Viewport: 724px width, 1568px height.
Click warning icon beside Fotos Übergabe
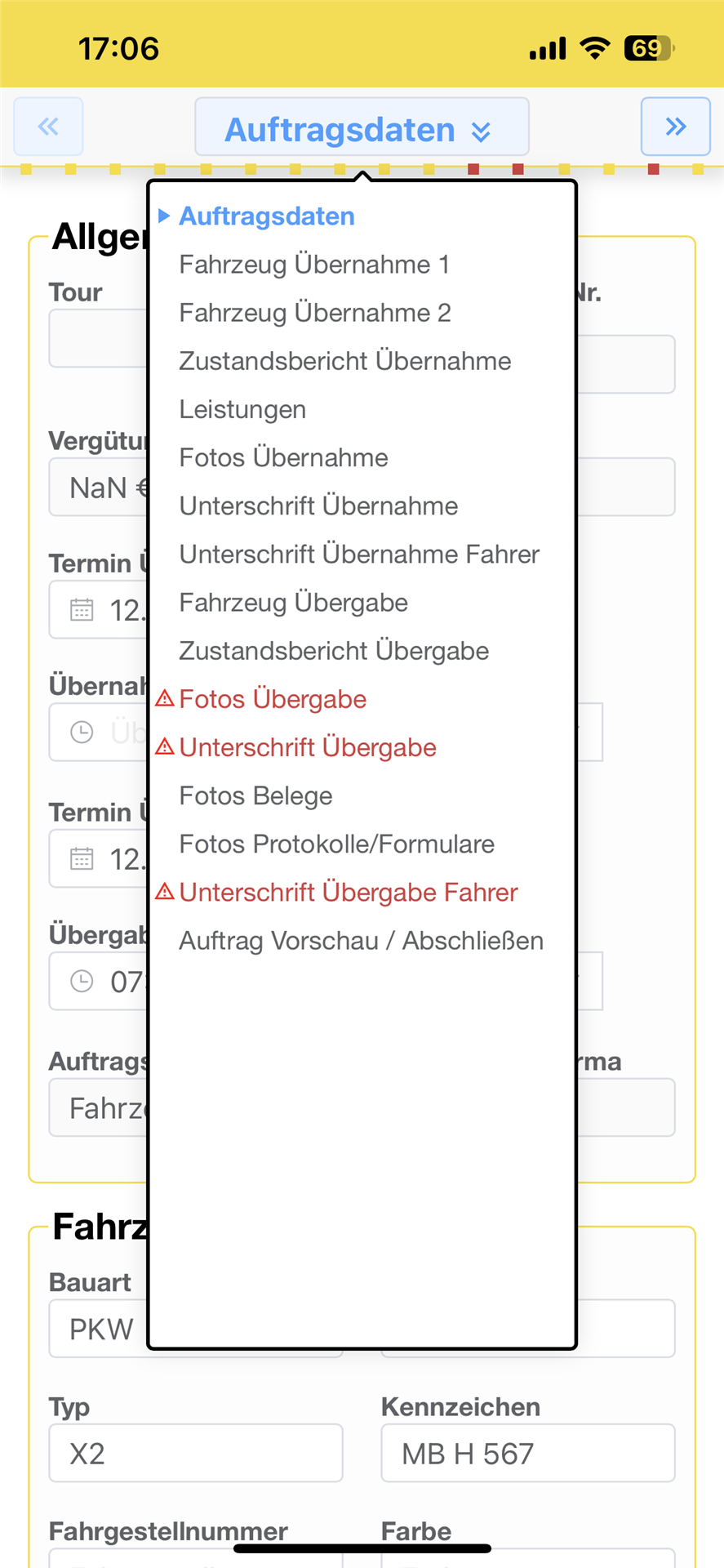point(165,698)
